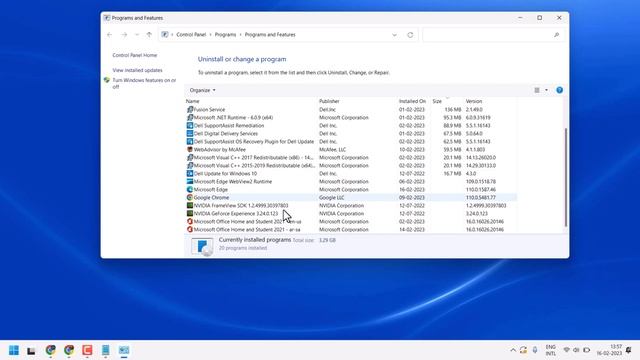
Task: Sort by the Installed On column header
Action: (412, 101)
